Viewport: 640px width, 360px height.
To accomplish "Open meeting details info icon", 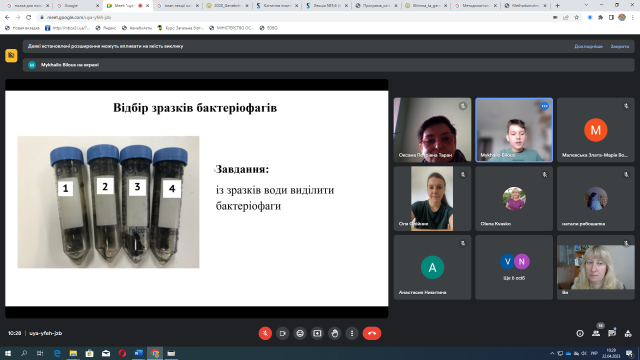I will click(x=580, y=333).
